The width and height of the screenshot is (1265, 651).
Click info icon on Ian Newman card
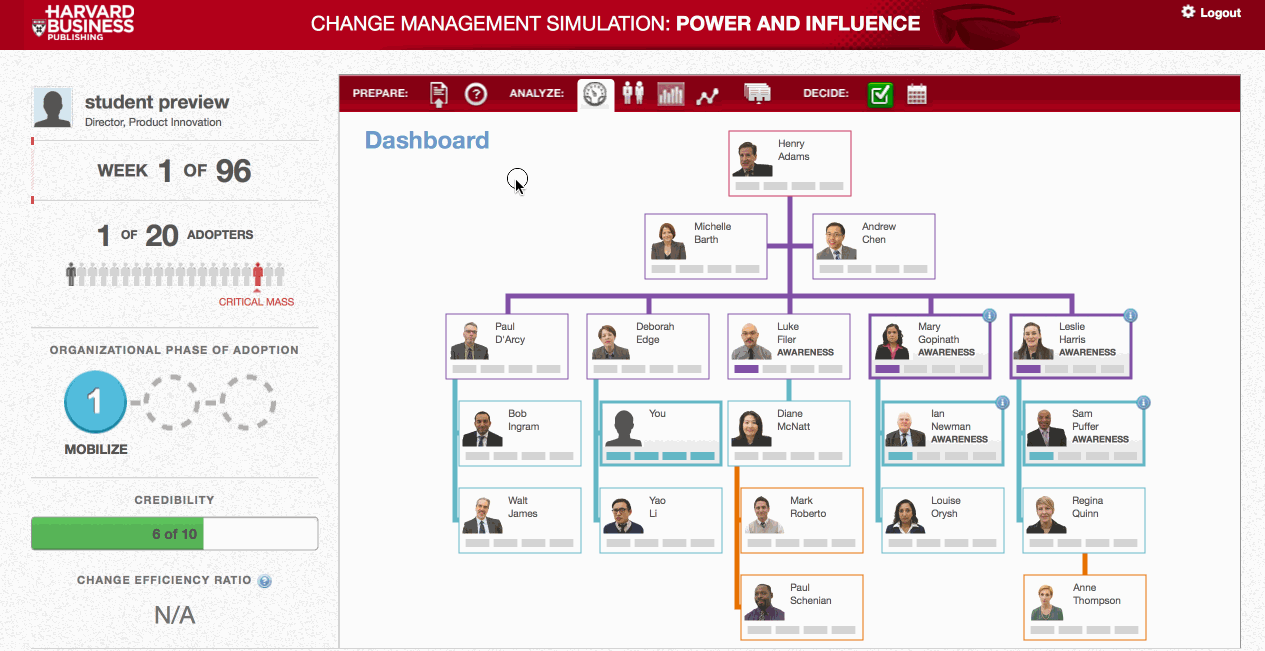point(1002,403)
